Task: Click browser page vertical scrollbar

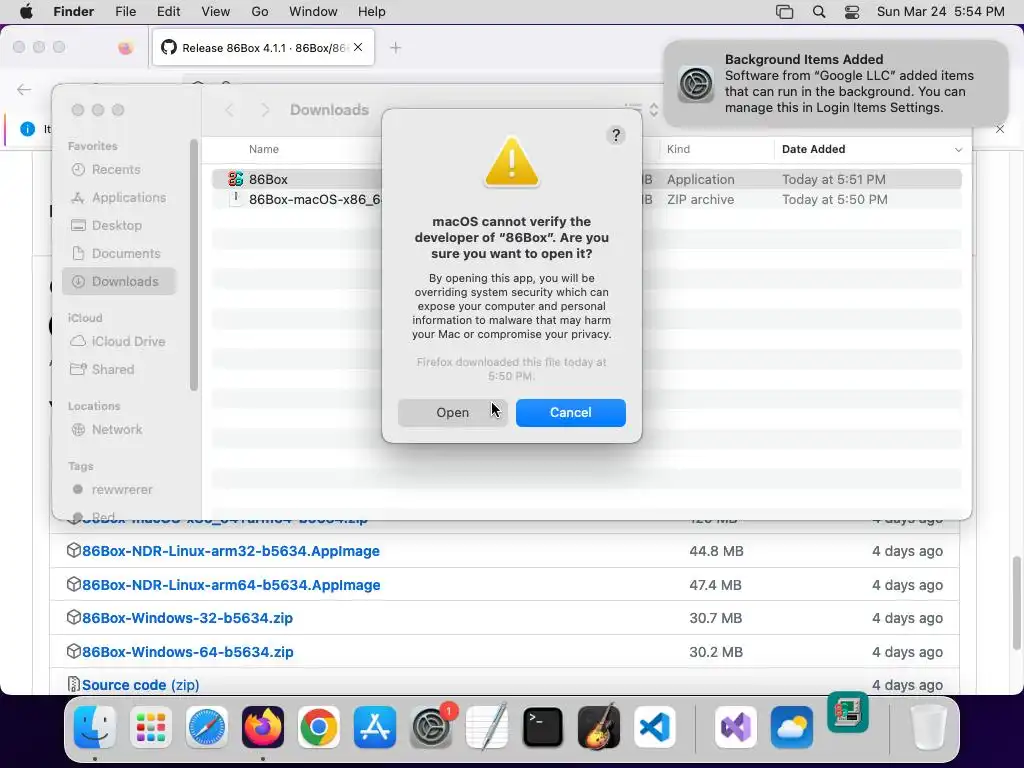Action: tap(1016, 603)
